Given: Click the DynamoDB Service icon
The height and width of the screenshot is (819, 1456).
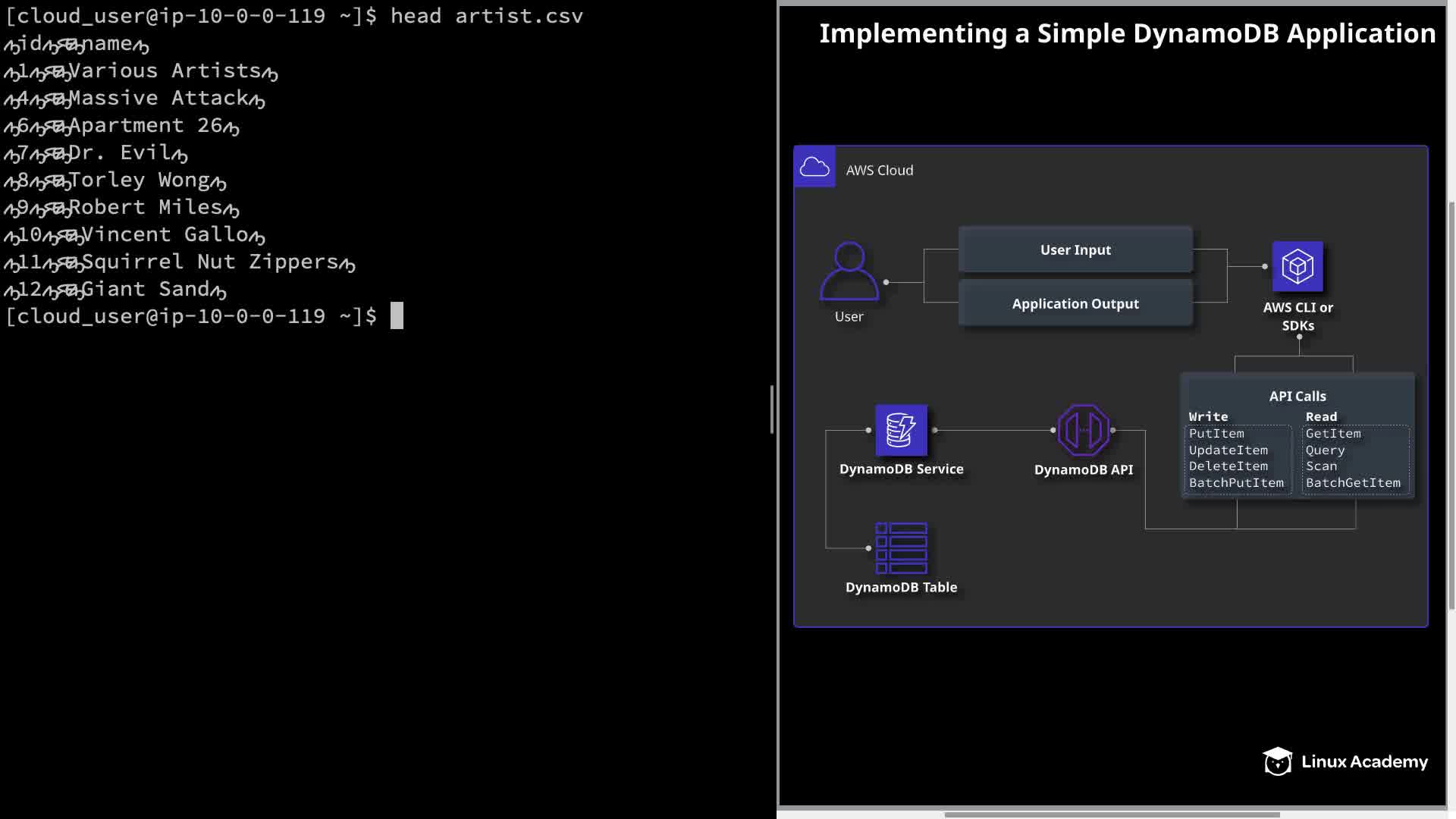Looking at the screenshot, I should (x=901, y=430).
